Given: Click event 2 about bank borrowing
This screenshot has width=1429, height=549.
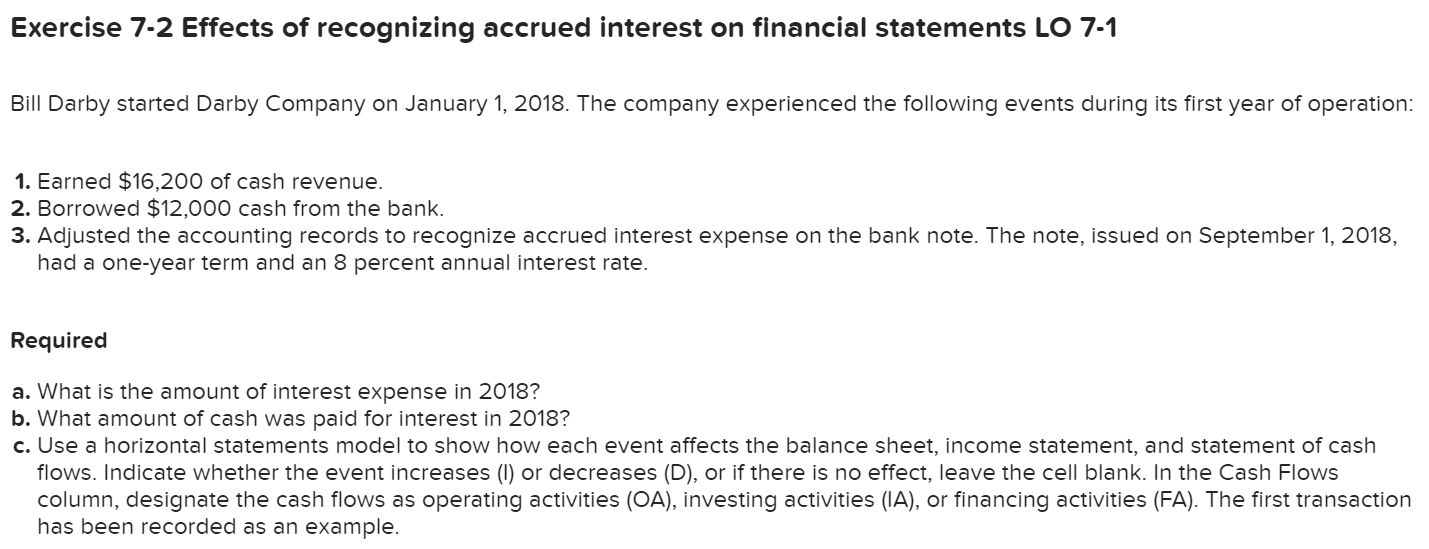Looking at the screenshot, I should click(229, 210).
